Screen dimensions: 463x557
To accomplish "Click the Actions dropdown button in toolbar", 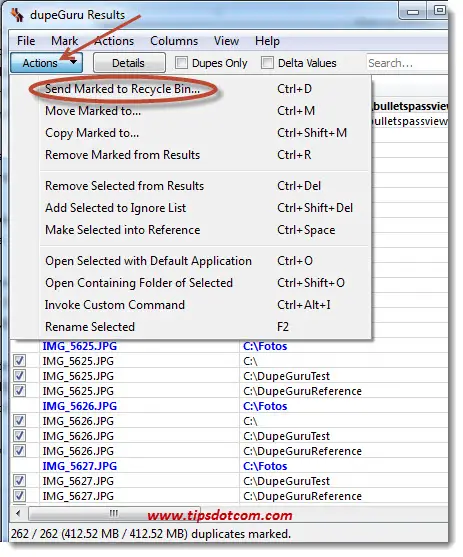I will click(x=47, y=63).
